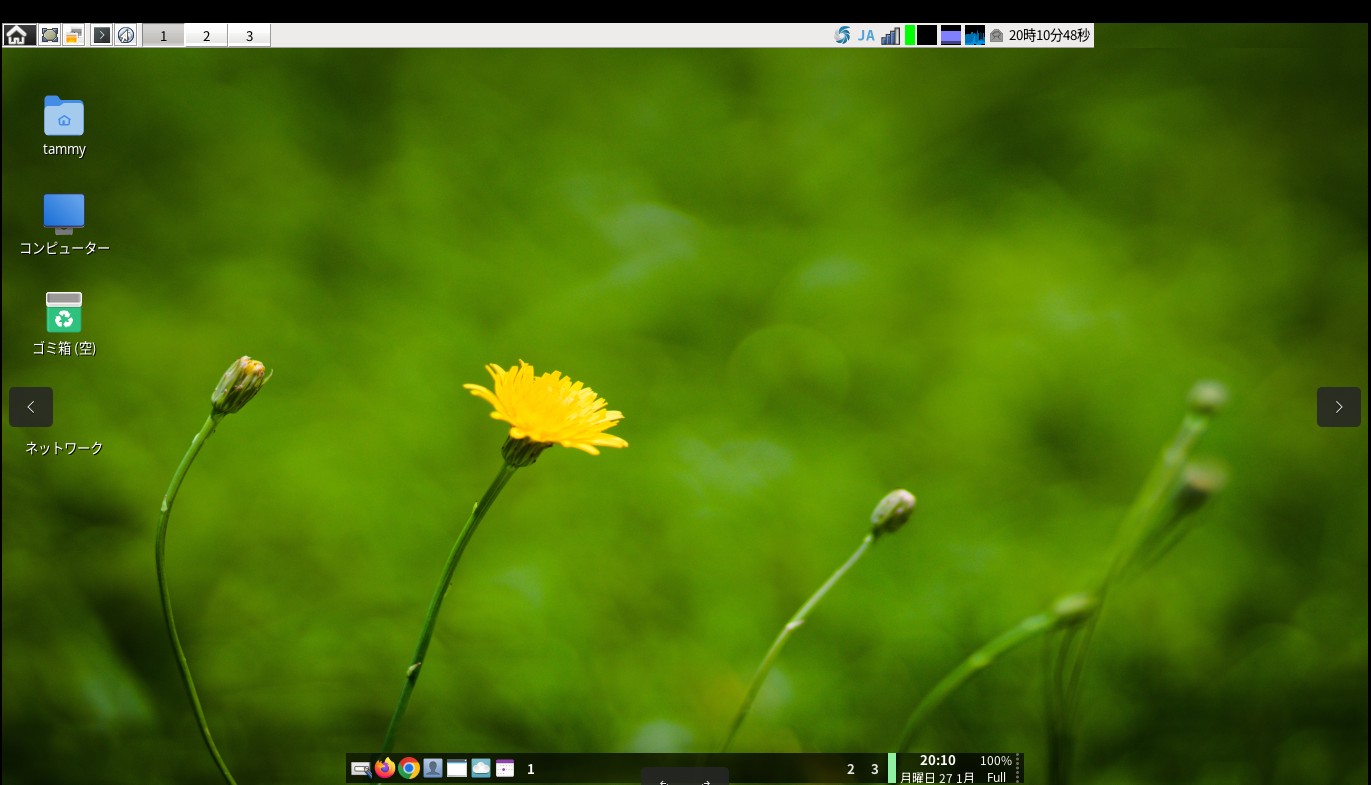Click the dark chevron icon on the top panel
Viewport: 1371px width, 785px height.
(101, 34)
